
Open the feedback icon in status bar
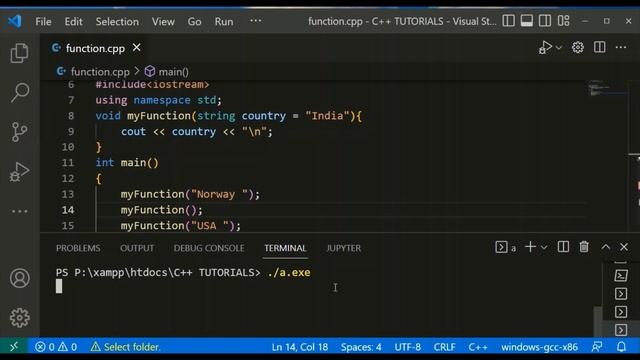pyautogui.click(x=597, y=347)
